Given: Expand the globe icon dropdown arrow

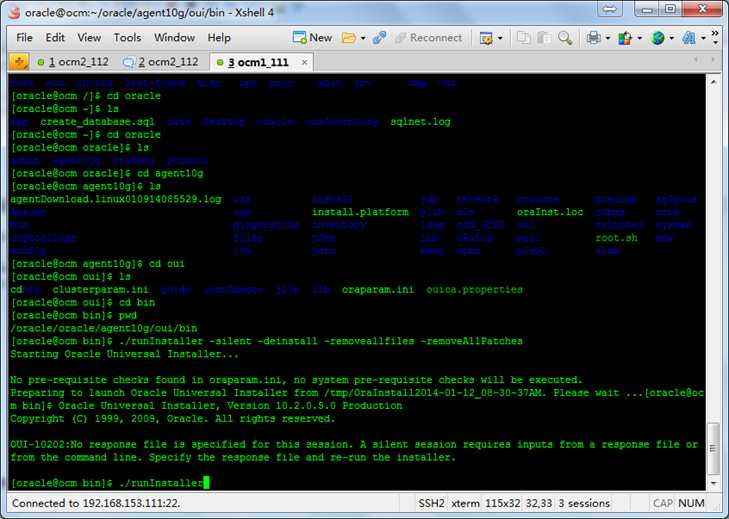Looking at the screenshot, I should click(x=671, y=38).
